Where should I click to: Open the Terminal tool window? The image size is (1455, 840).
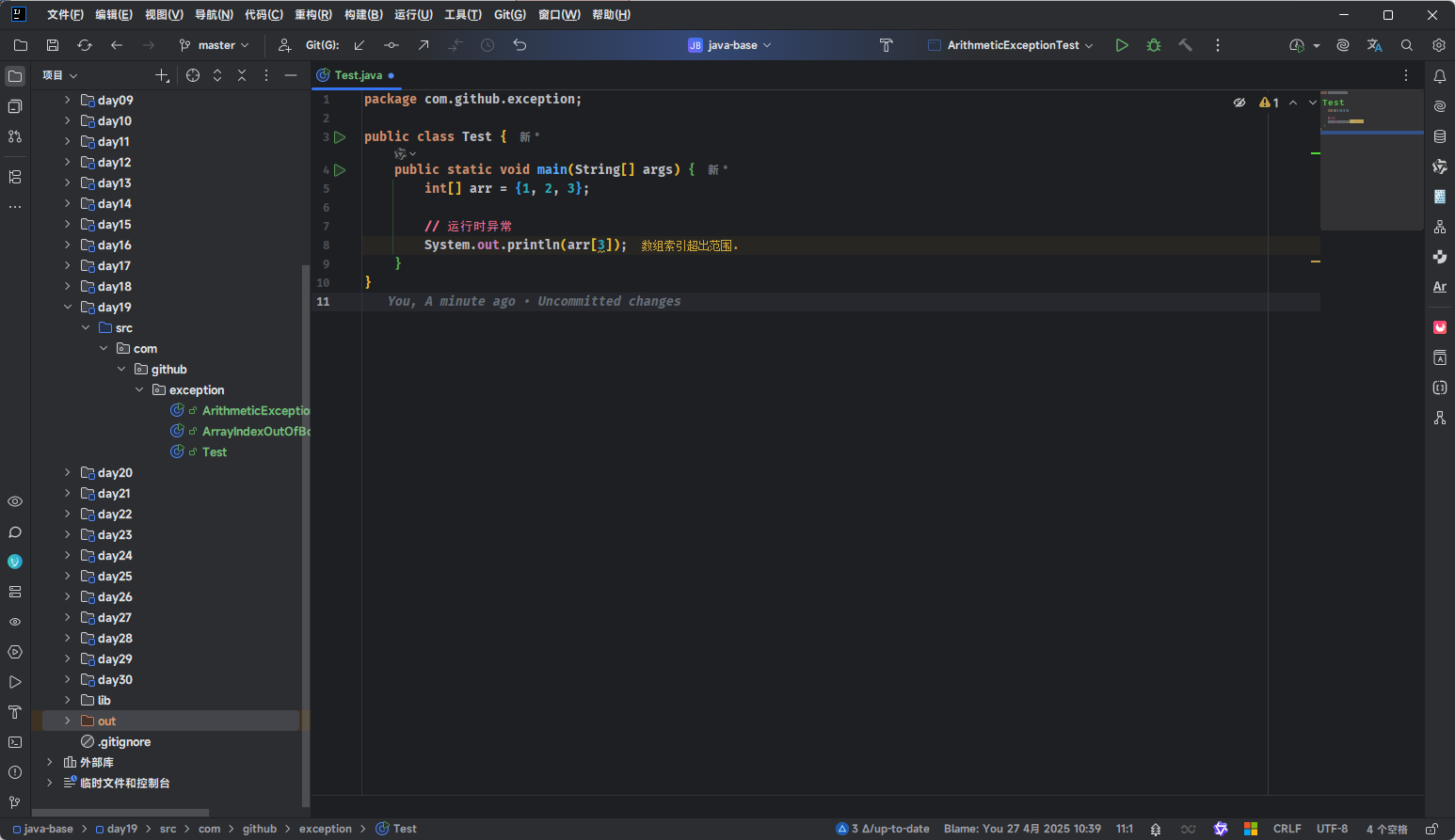click(x=15, y=742)
